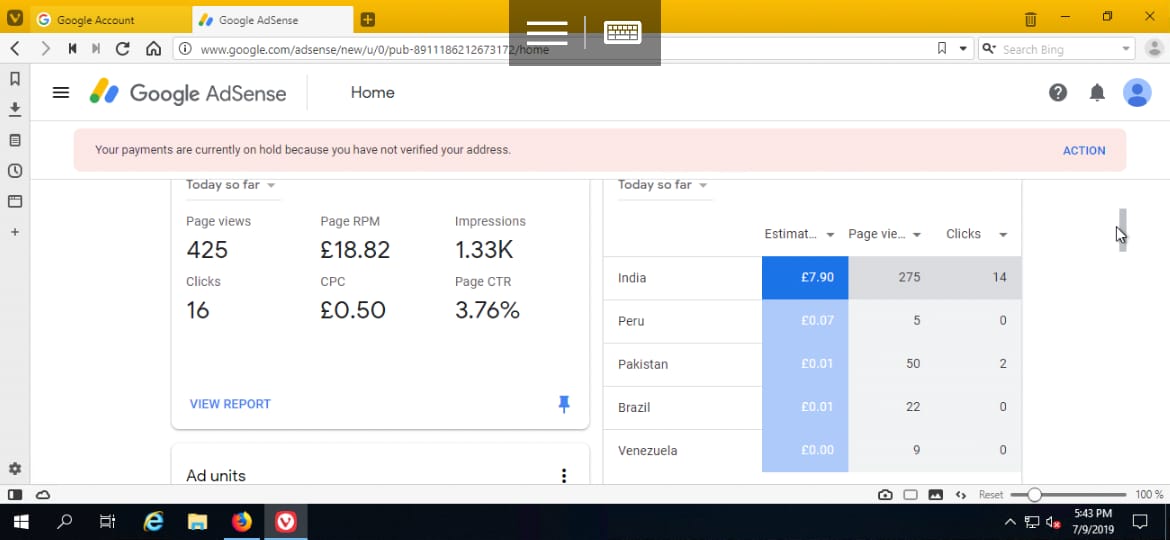The image size is (1170, 540).
Task: Open page actions code icon
Action: tap(961, 495)
